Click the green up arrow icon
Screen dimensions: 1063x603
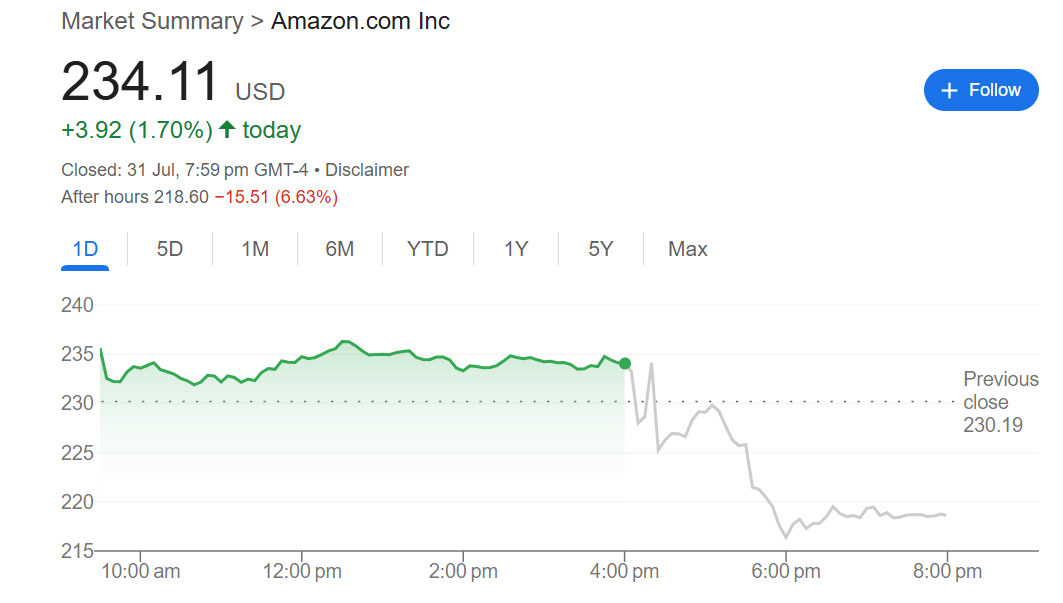point(227,130)
